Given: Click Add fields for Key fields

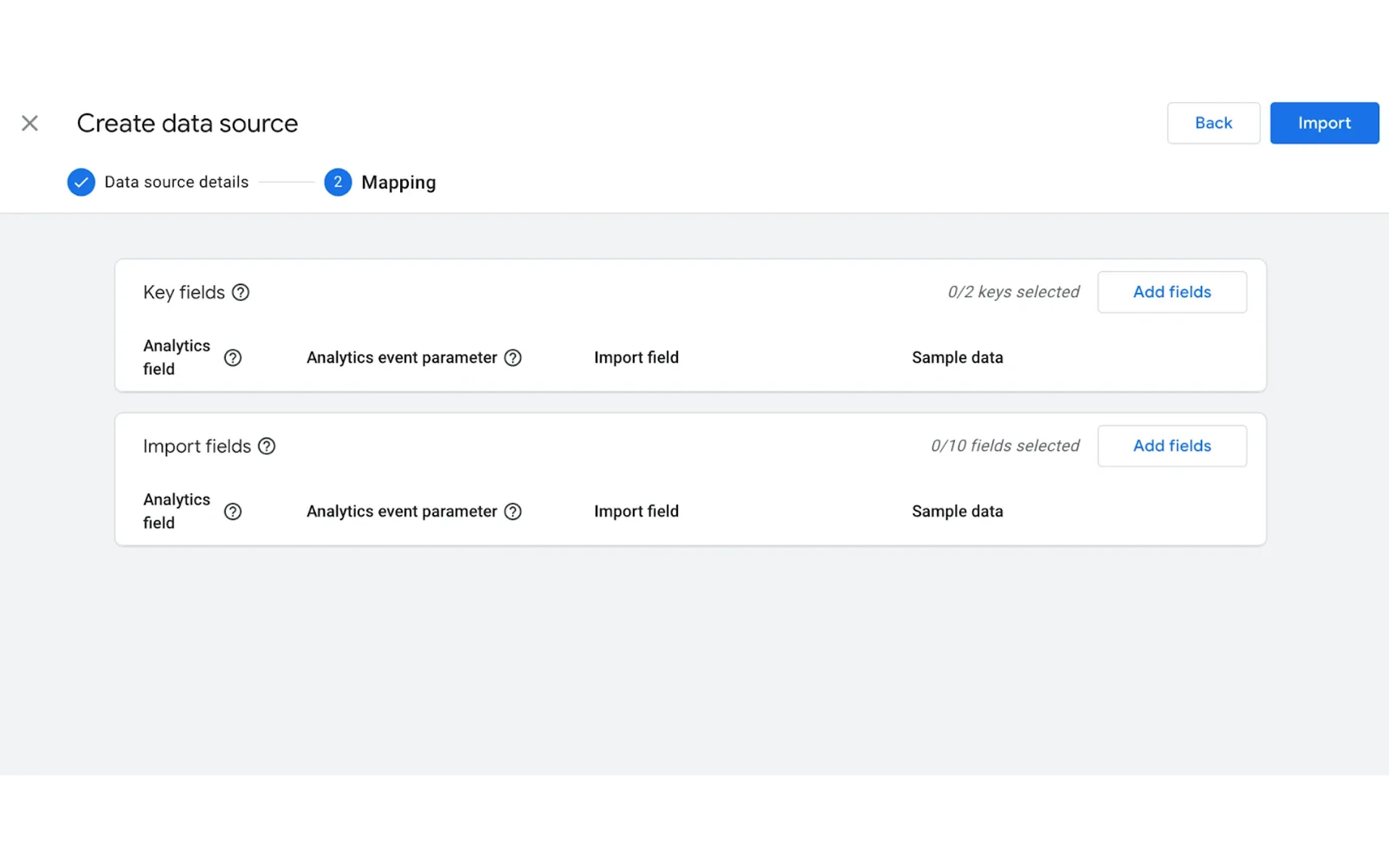Looking at the screenshot, I should click(1171, 292).
